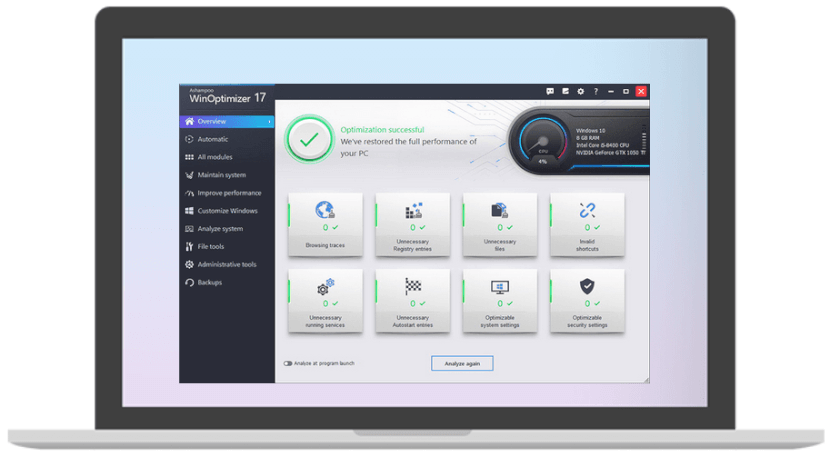Click the Unnecessary running services label
The height and width of the screenshot is (457, 830).
point(325,321)
